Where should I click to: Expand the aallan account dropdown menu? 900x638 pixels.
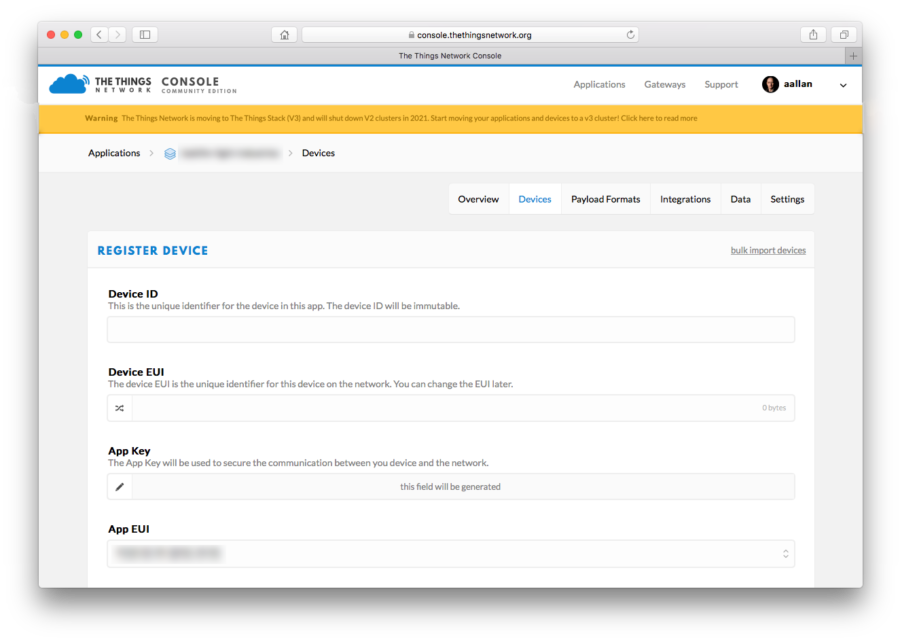pos(843,86)
